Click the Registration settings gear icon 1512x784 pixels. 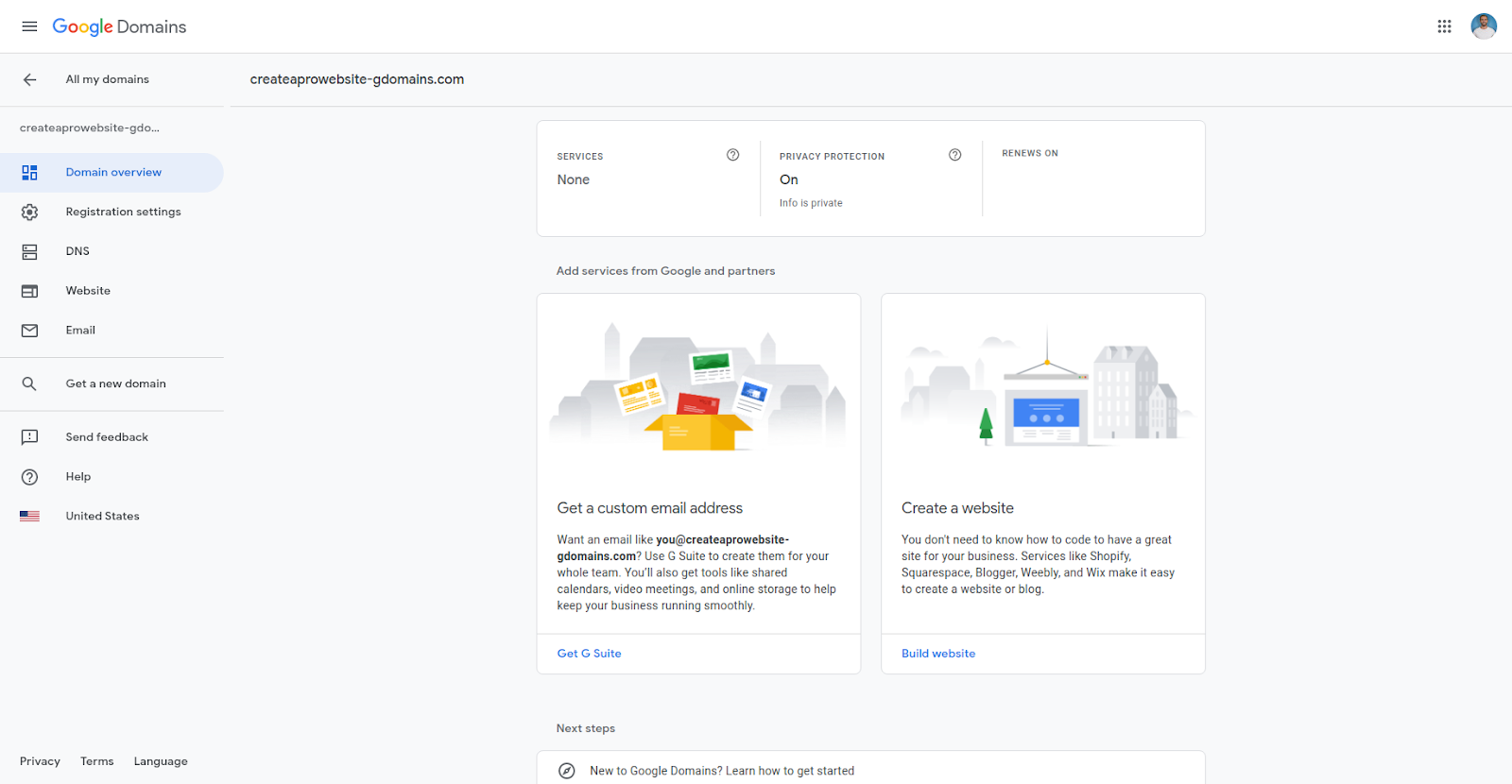tap(29, 213)
